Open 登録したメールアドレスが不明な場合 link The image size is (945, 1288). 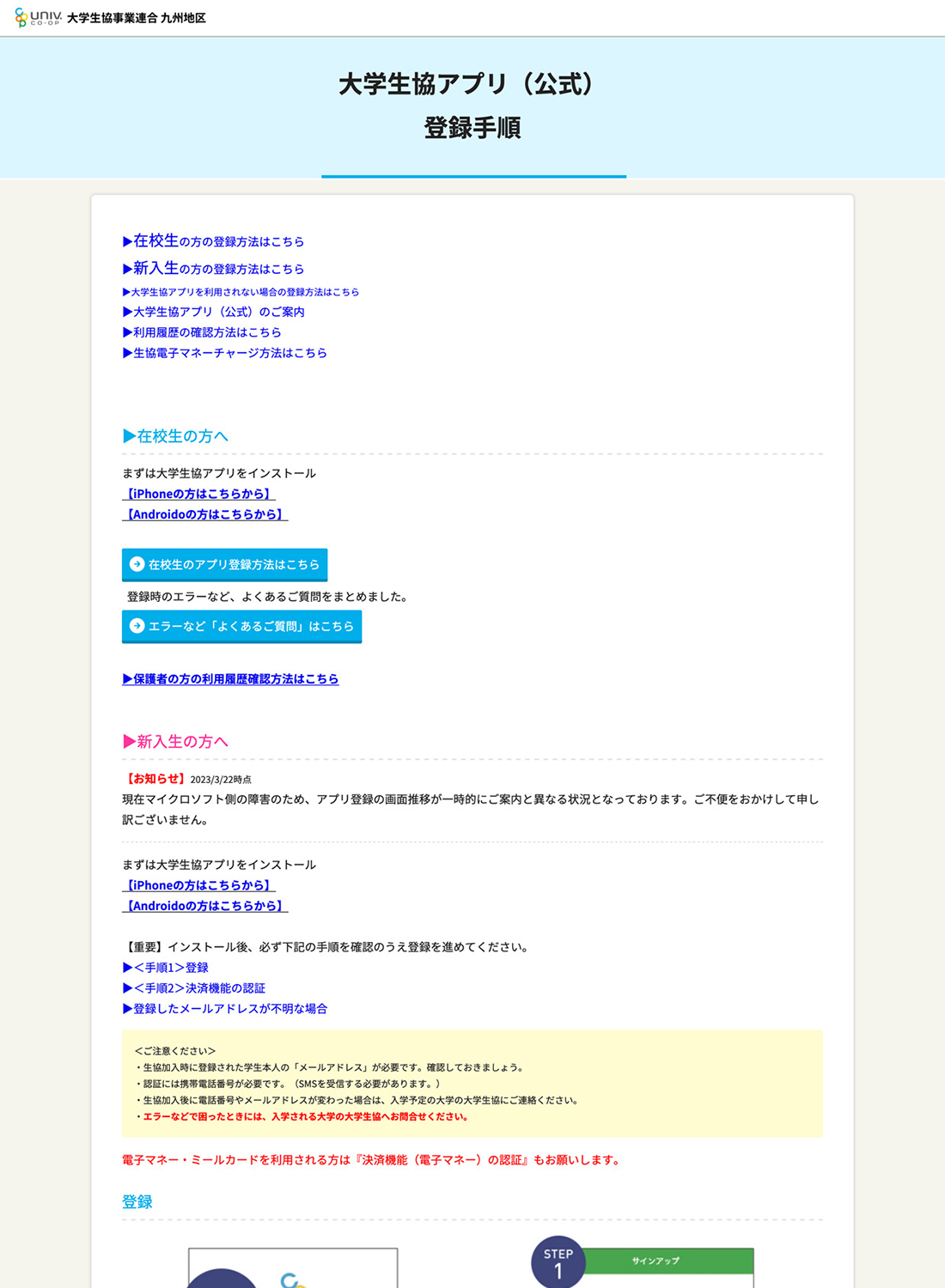coord(224,1009)
